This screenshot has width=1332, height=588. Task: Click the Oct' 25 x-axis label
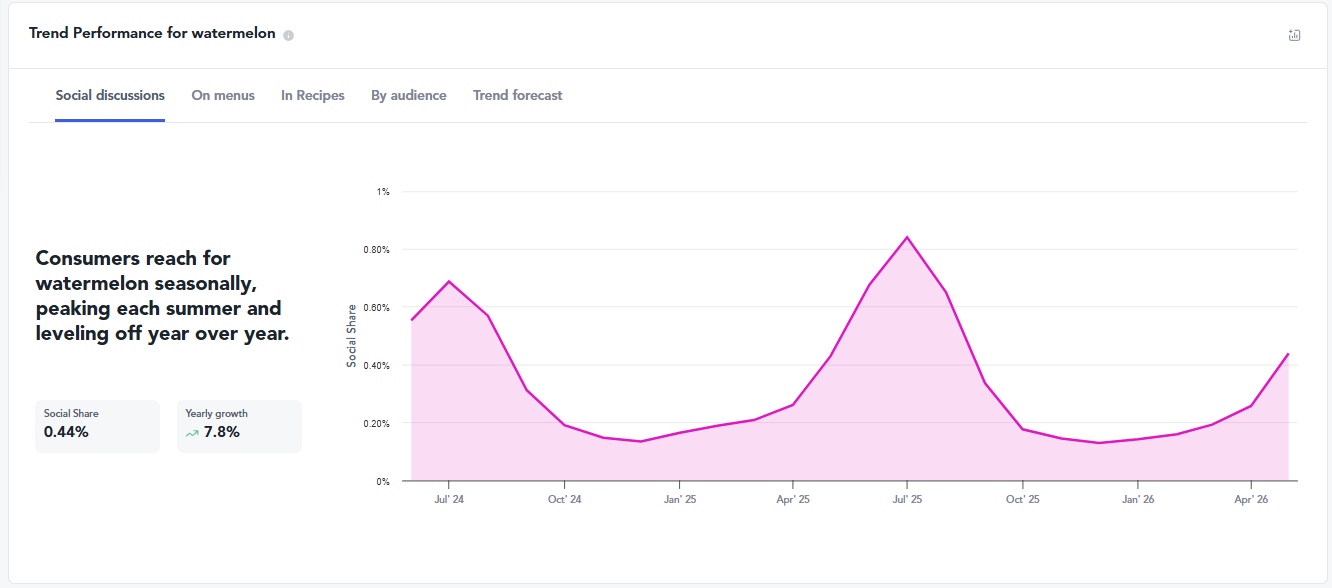[x=1022, y=499]
